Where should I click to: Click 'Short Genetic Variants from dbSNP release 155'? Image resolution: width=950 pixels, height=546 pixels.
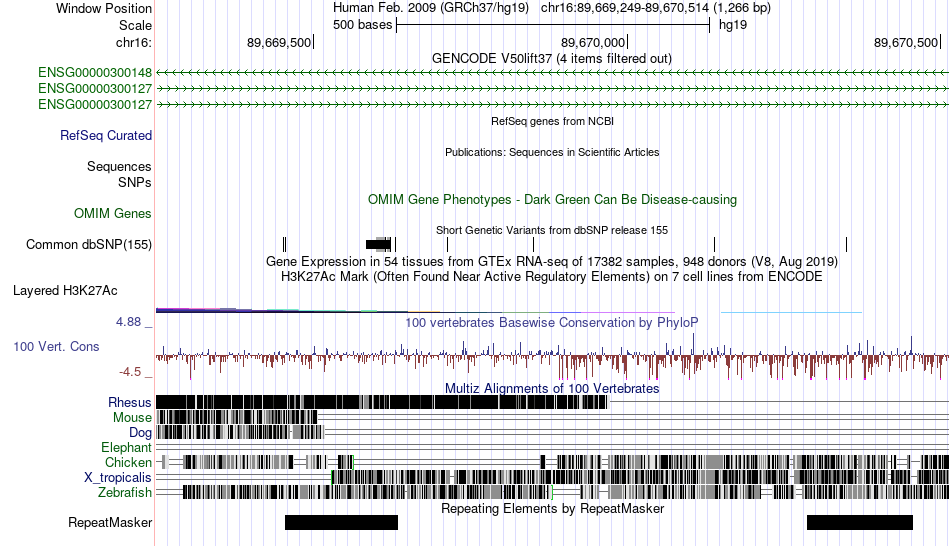coord(552,230)
